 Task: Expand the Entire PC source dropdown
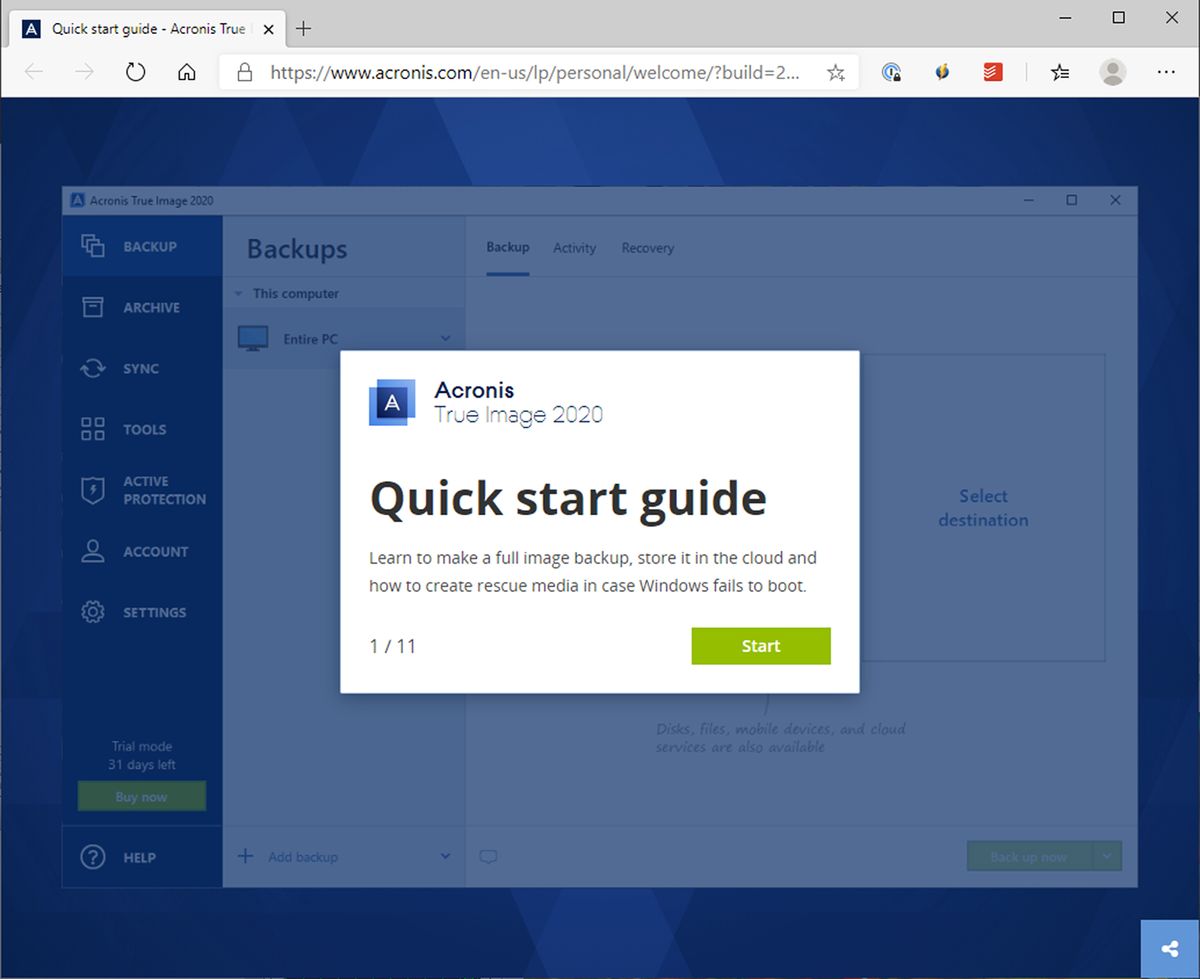pos(444,338)
